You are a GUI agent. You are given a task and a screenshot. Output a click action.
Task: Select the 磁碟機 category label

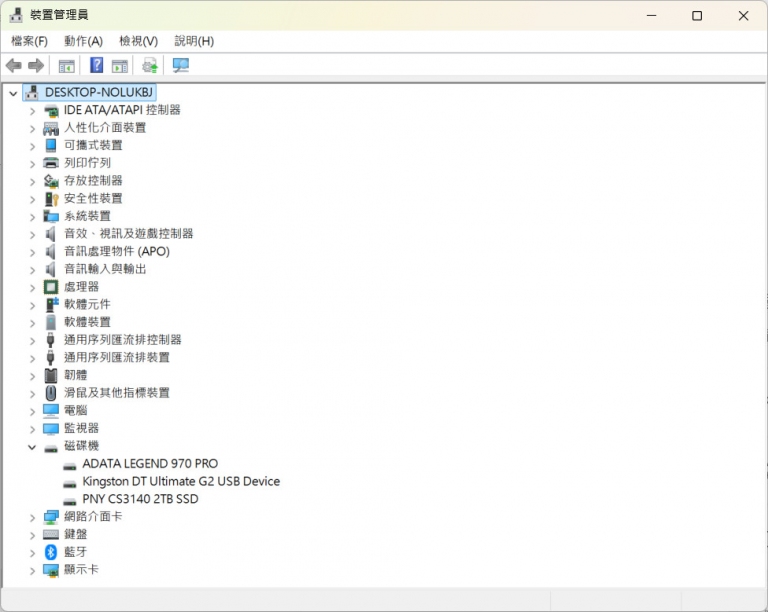pos(81,446)
